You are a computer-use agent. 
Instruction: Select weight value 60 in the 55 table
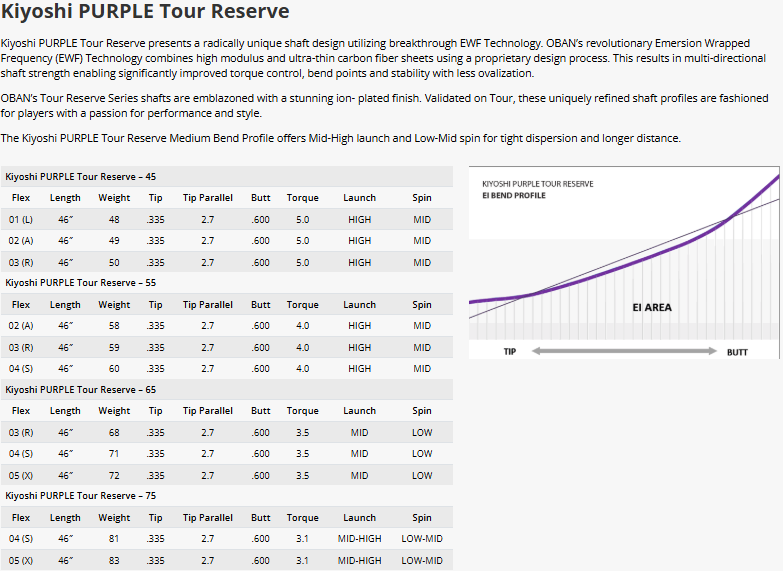pyautogui.click(x=114, y=369)
